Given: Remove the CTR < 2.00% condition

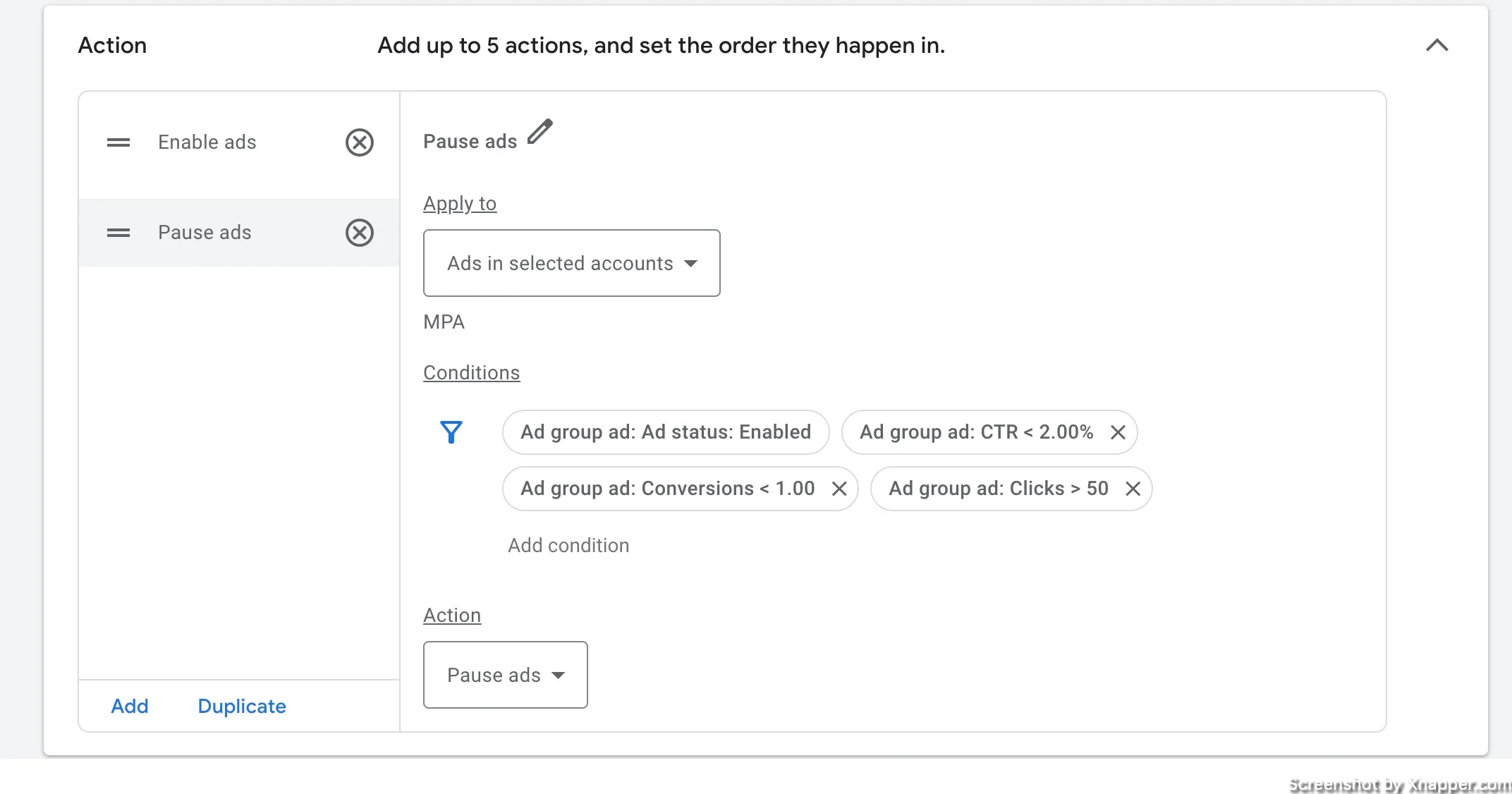Looking at the screenshot, I should [x=1118, y=432].
